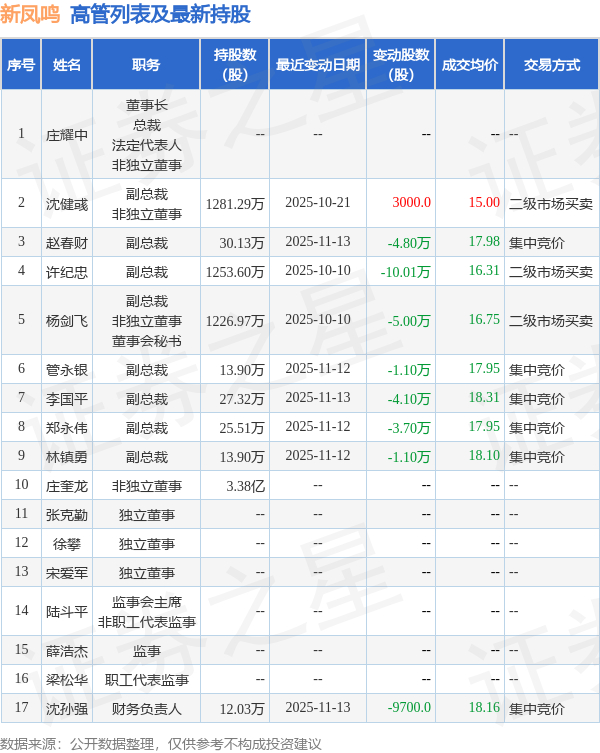Select the name 张克勤
Image resolution: width=600 pixels, height=753 pixels.
click(x=67, y=515)
